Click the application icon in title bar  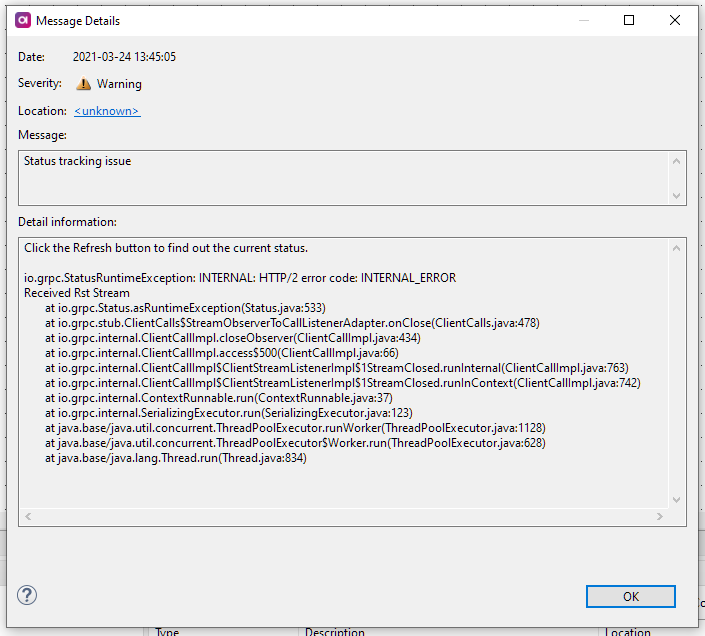(x=23, y=20)
